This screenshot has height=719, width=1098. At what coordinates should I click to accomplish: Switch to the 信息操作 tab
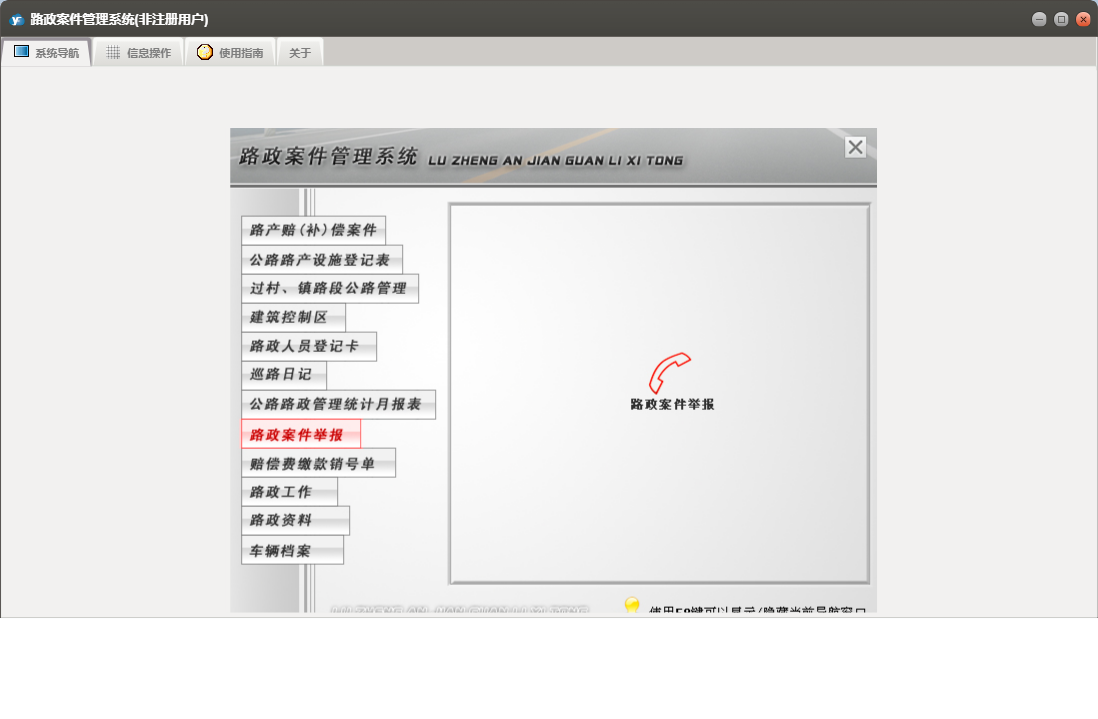[138, 53]
